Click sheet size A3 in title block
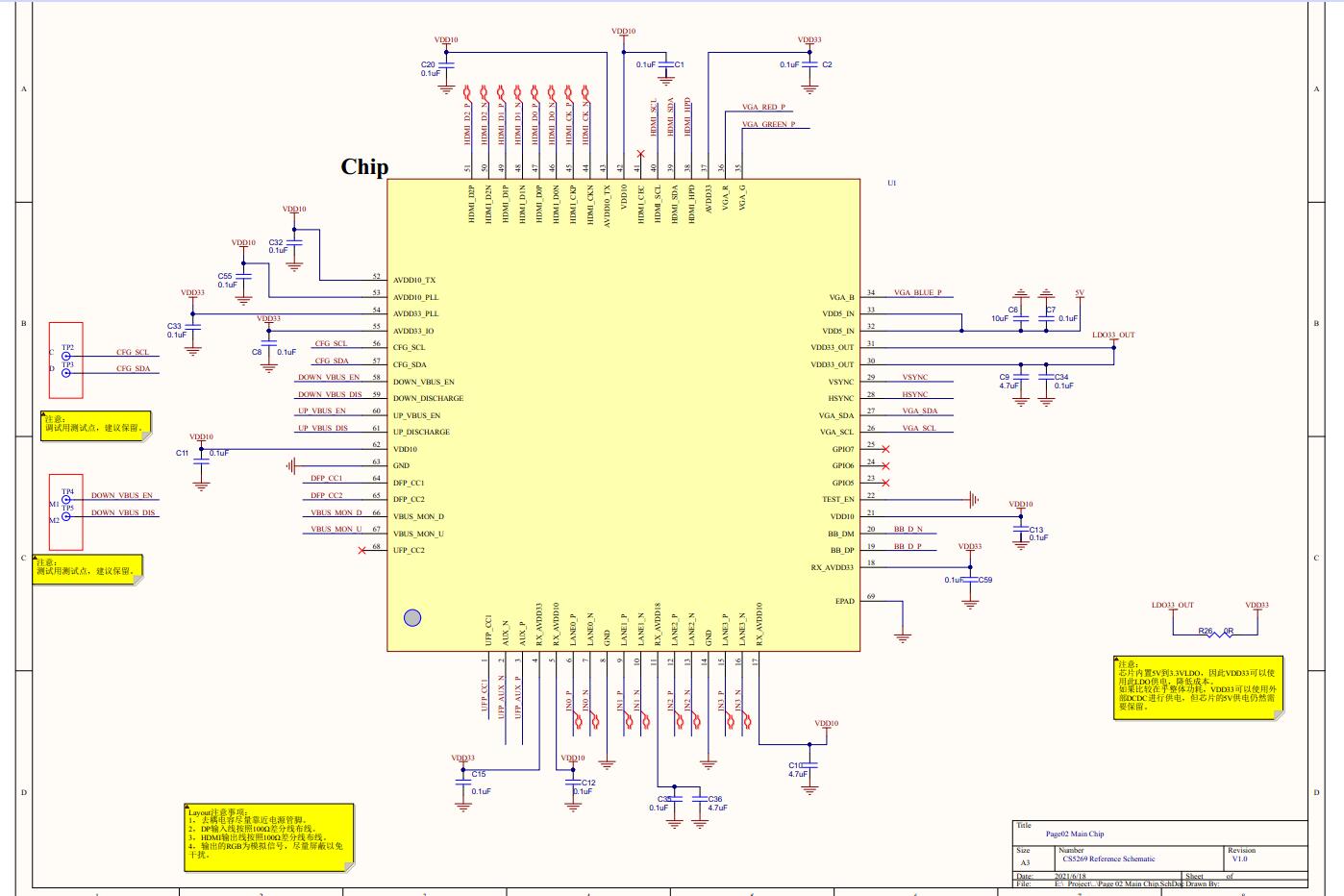Viewport: 1344px width, 896px height. pos(1025,863)
